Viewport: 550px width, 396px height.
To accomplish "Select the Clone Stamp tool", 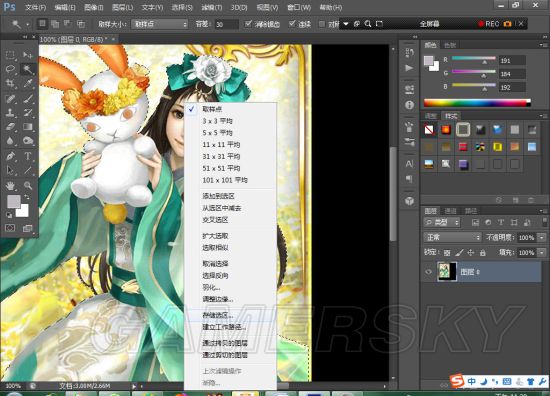I will pyautogui.click(x=10, y=113).
